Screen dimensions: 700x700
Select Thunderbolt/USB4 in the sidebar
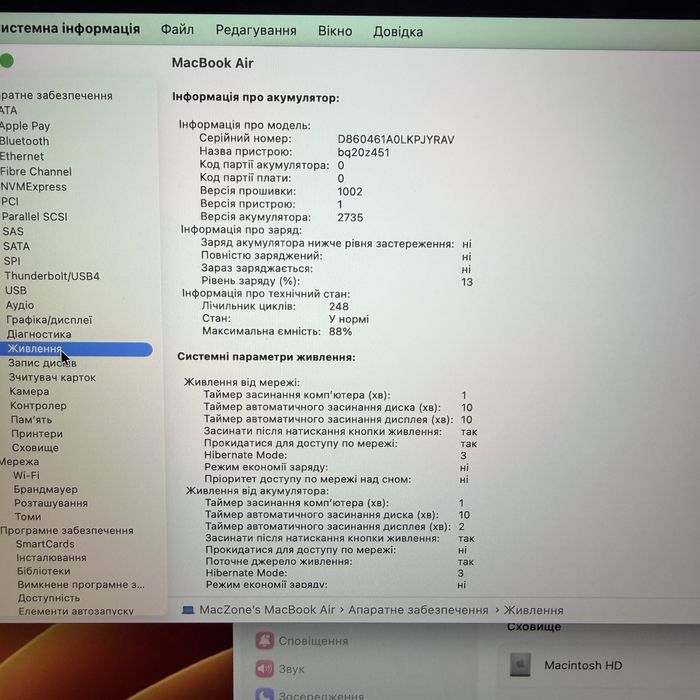tap(52, 276)
